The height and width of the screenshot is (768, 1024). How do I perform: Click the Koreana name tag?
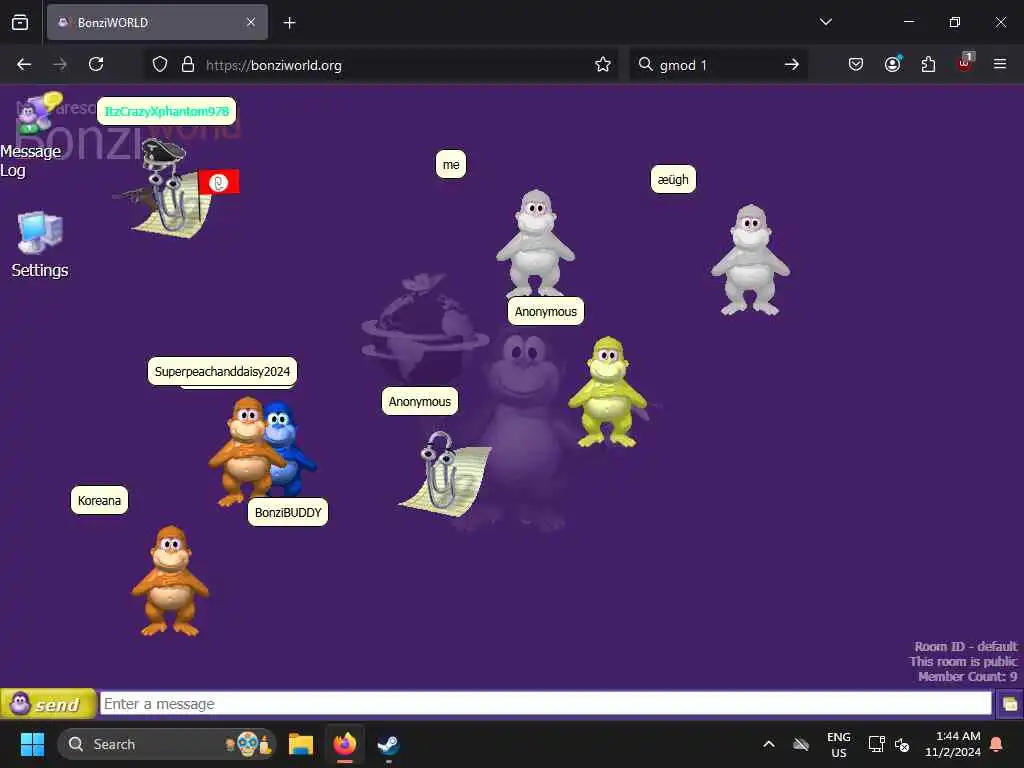tap(99, 500)
